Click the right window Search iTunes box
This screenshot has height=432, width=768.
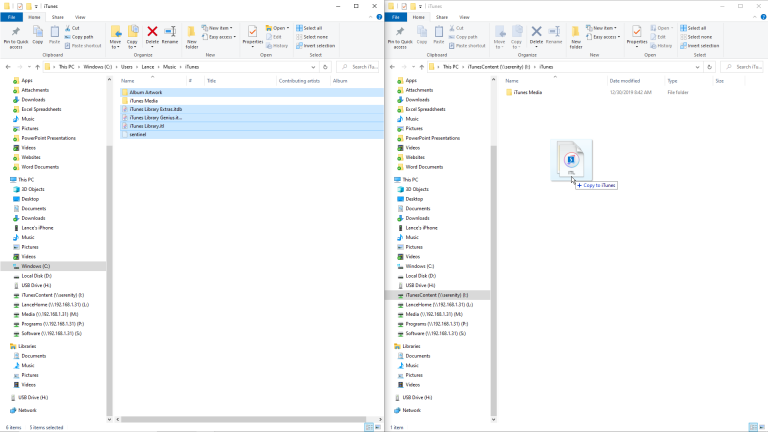point(744,67)
